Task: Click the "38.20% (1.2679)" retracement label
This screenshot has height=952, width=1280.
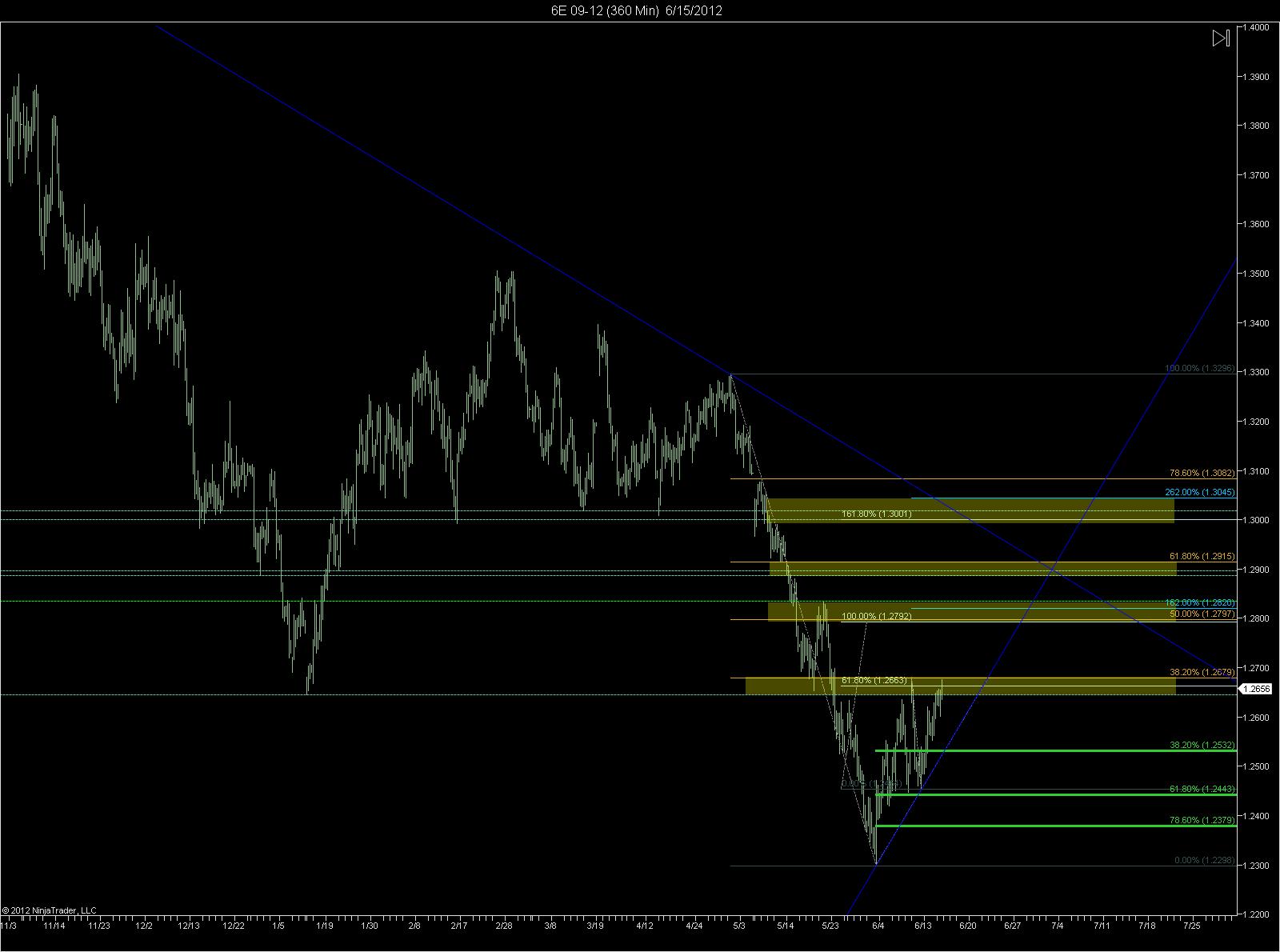Action: point(1202,672)
